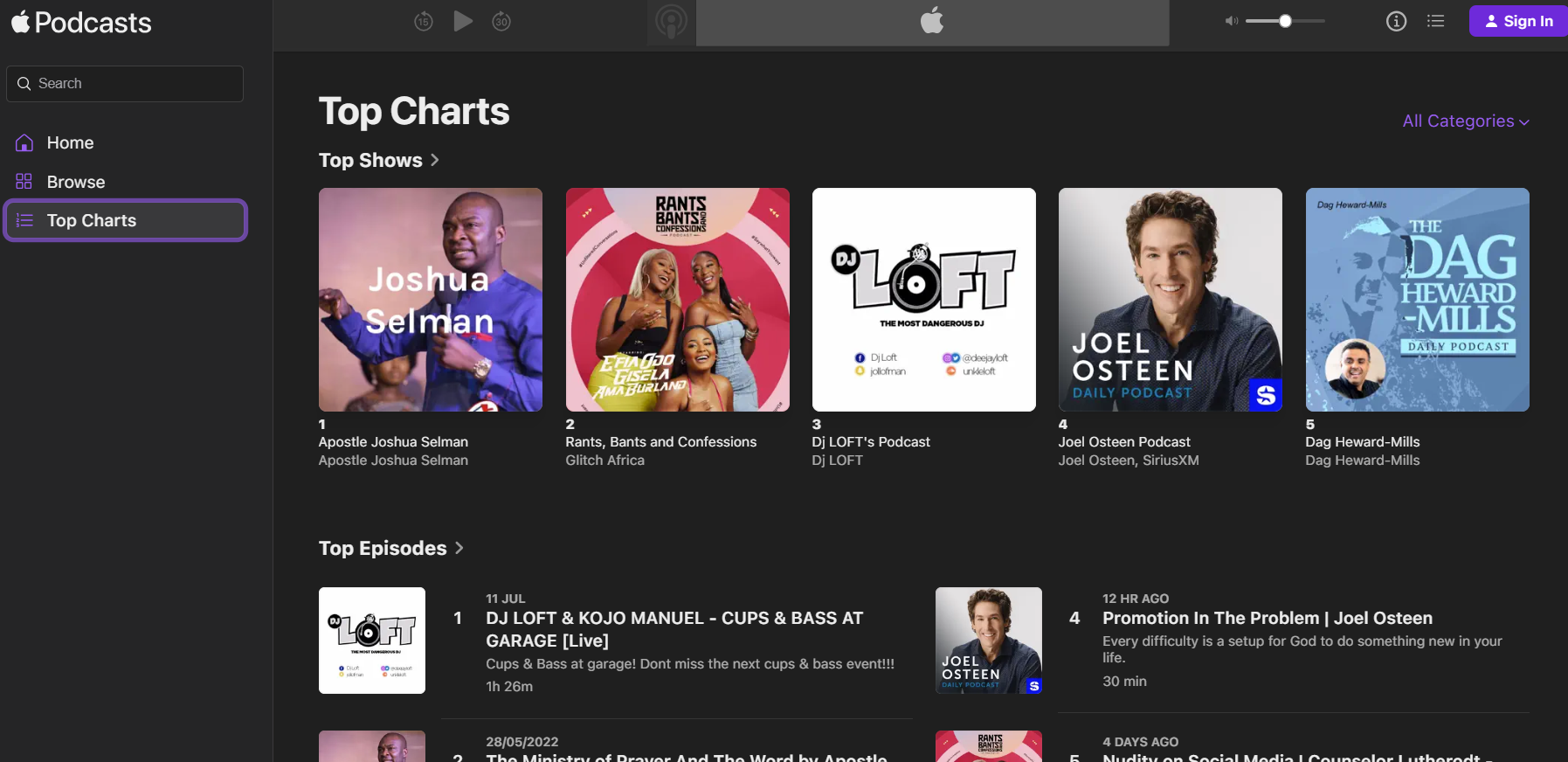1568x762 pixels.
Task: Adjust the volume slider knob
Action: click(1285, 21)
